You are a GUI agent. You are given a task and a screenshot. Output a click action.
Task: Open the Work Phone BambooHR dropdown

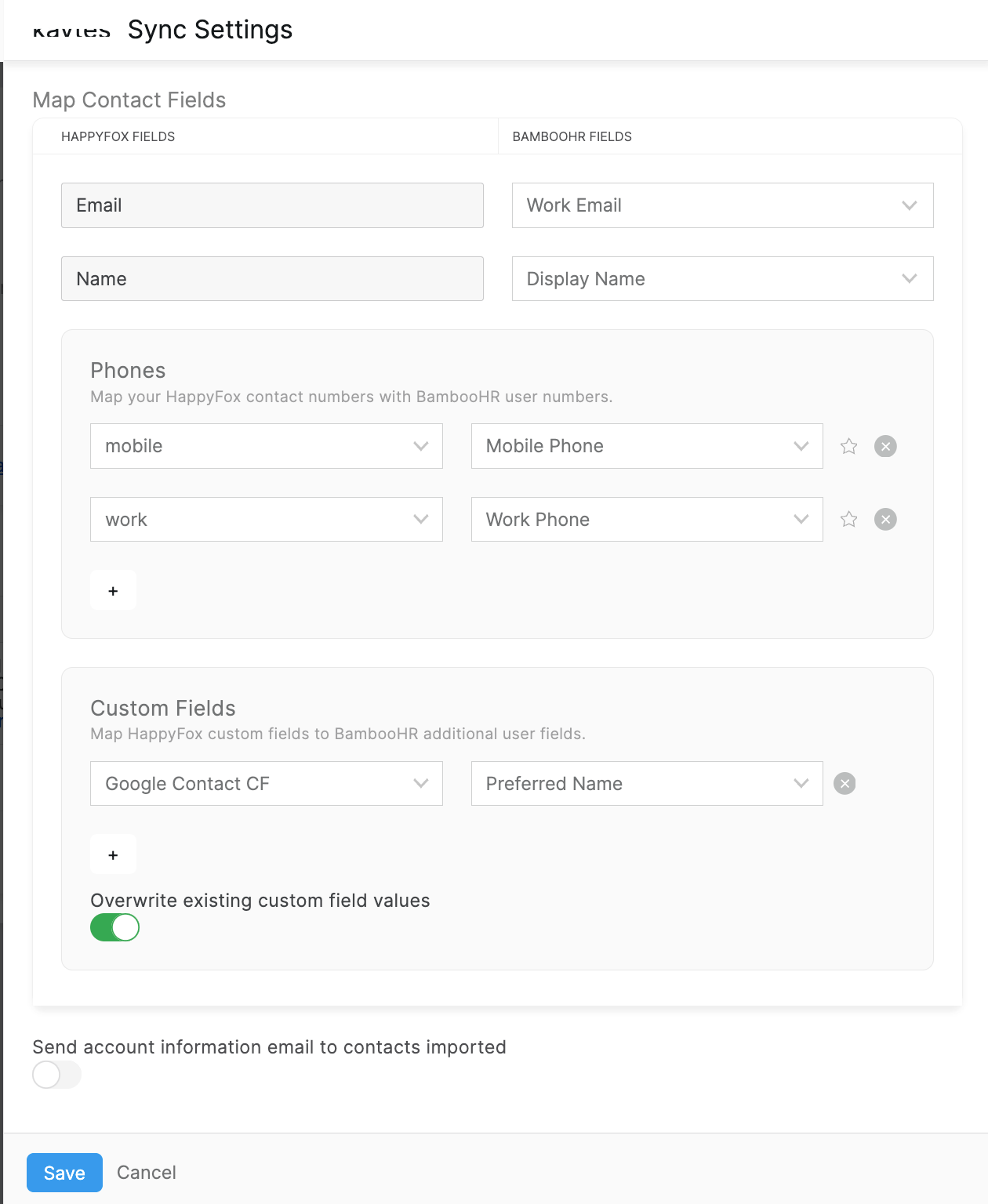(647, 519)
